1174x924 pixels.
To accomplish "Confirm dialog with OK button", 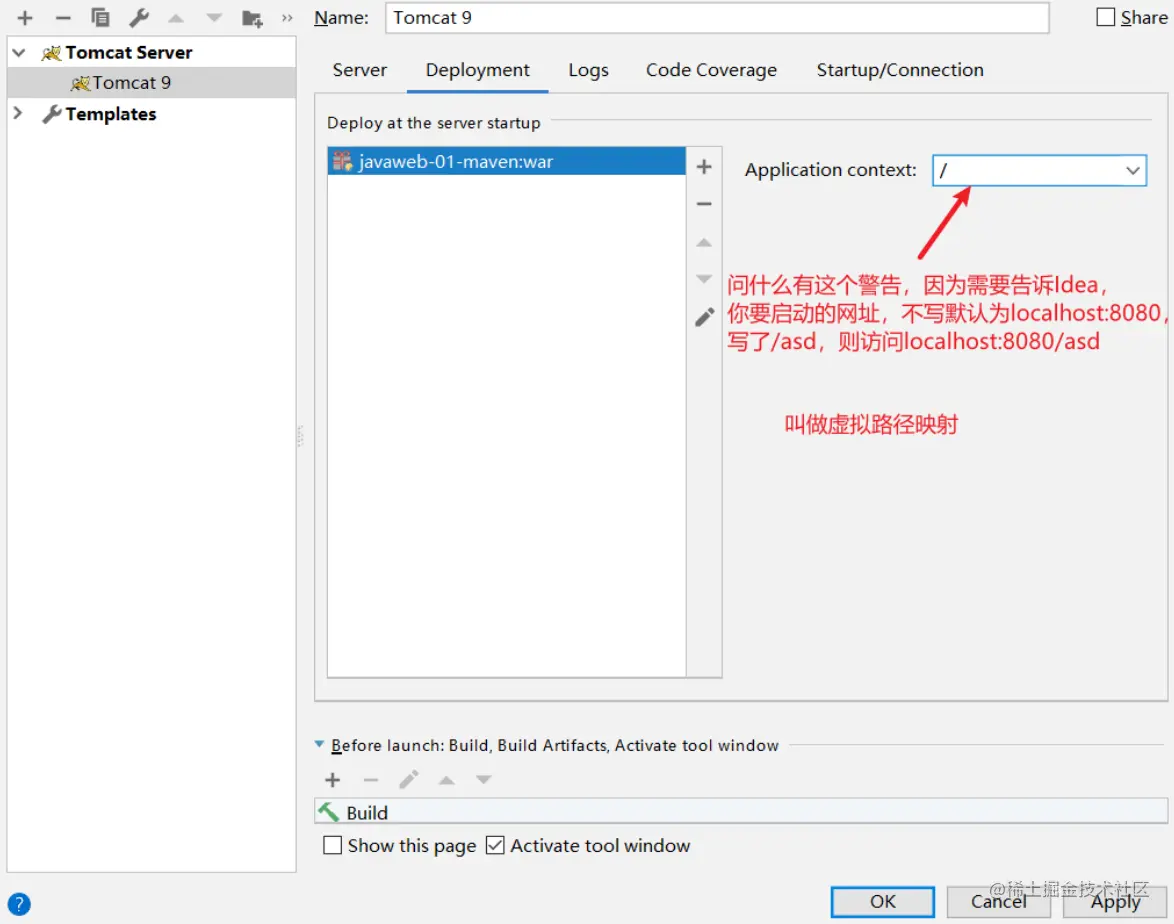I will pos(883,902).
